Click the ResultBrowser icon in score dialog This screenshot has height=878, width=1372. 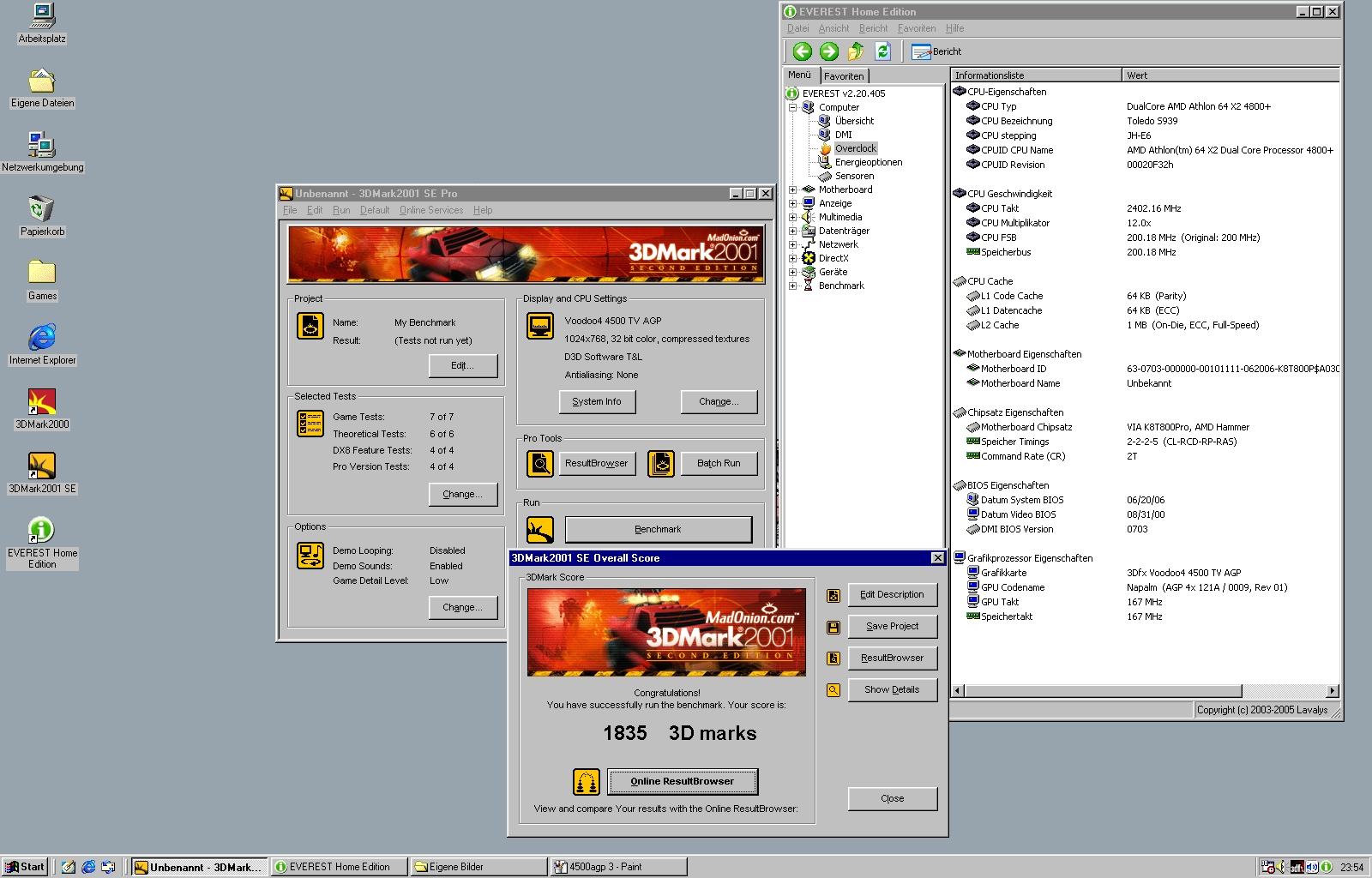(x=833, y=658)
